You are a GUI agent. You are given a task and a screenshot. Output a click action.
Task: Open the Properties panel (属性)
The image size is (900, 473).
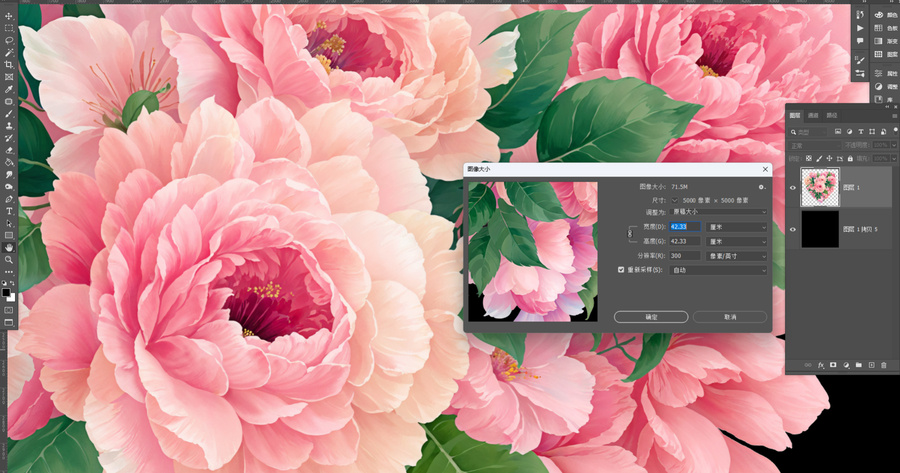[885, 73]
